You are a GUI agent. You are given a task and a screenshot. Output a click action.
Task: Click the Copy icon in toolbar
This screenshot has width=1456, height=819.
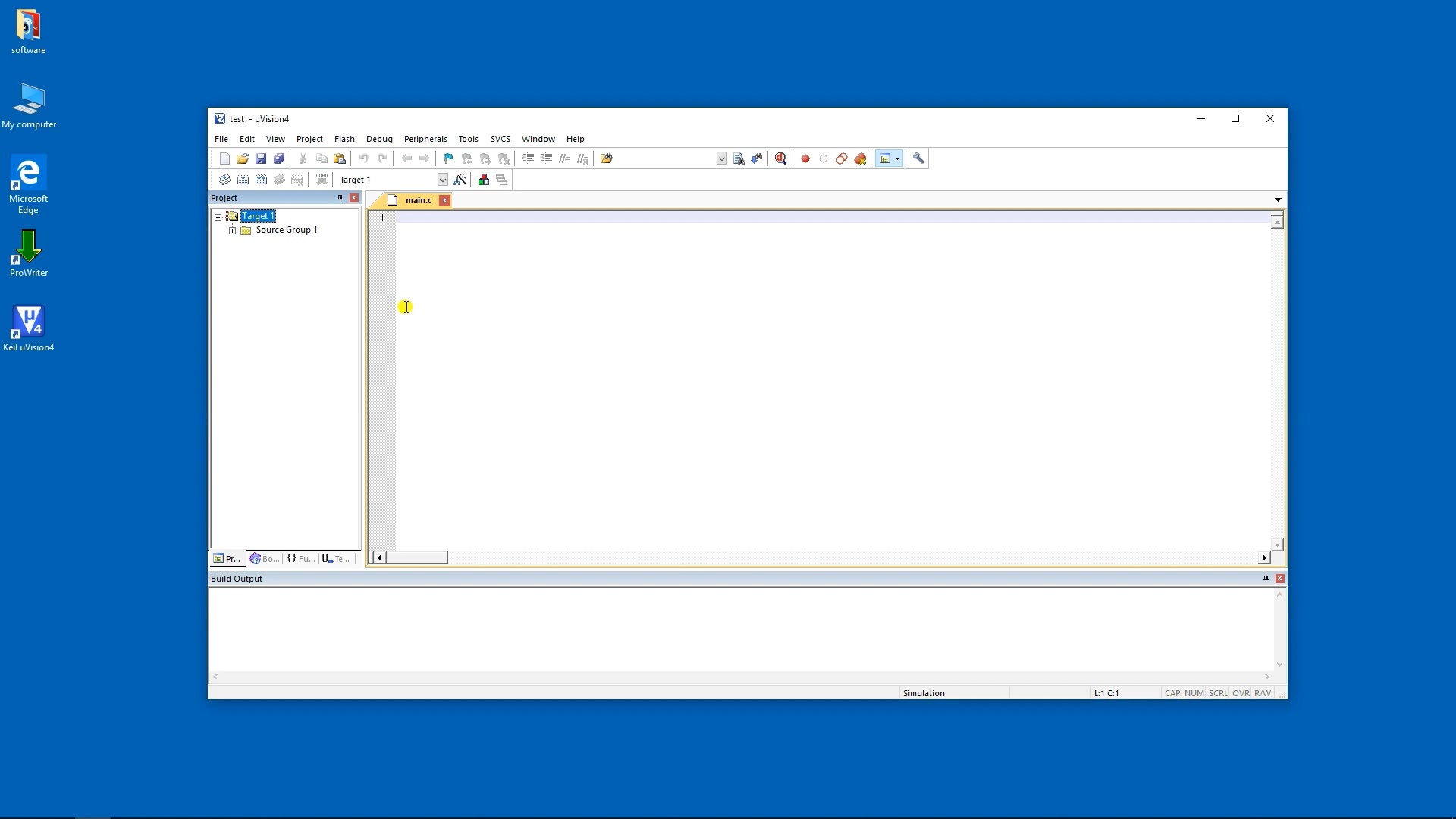point(322,158)
